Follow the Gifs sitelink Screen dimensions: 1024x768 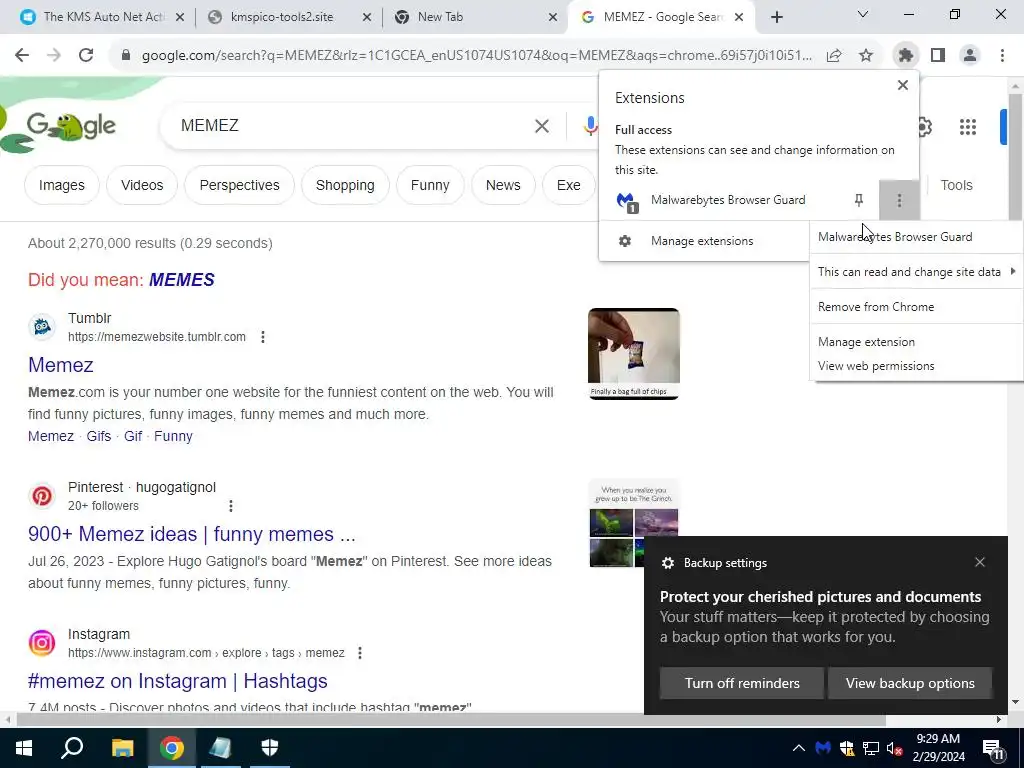tap(99, 436)
